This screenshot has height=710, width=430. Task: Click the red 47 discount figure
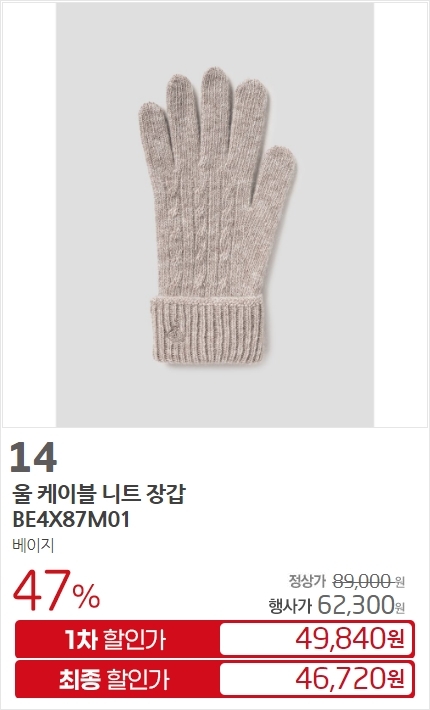pyautogui.click(x=42, y=590)
